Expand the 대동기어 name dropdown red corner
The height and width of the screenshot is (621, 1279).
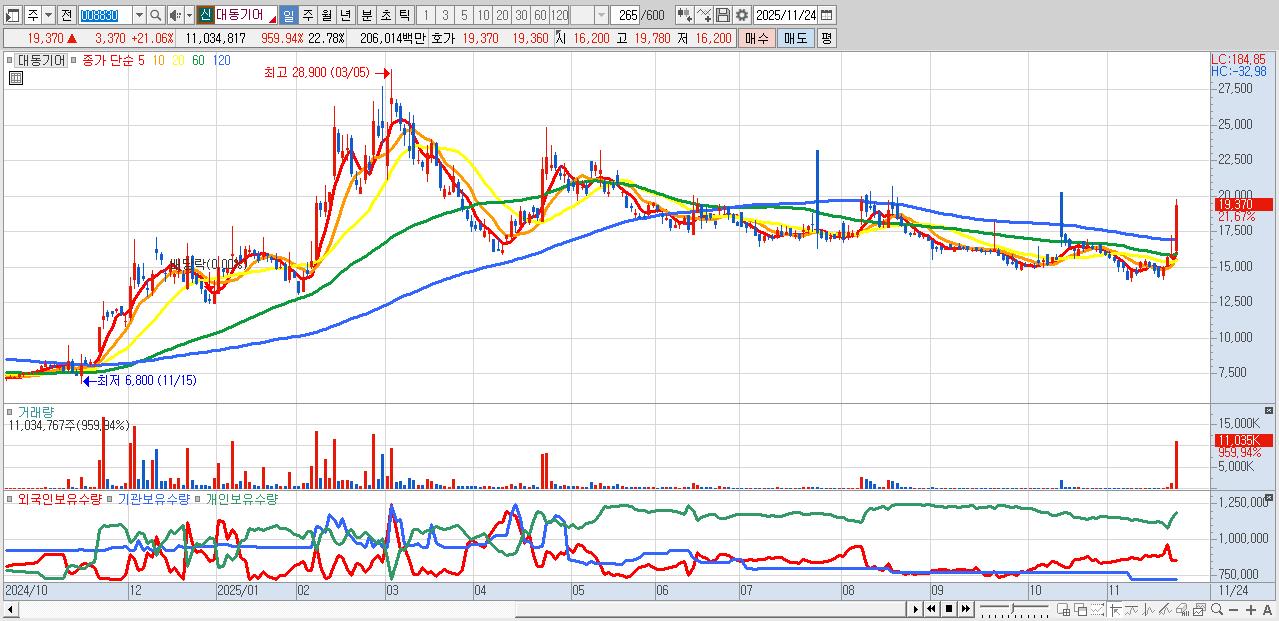pos(273,19)
